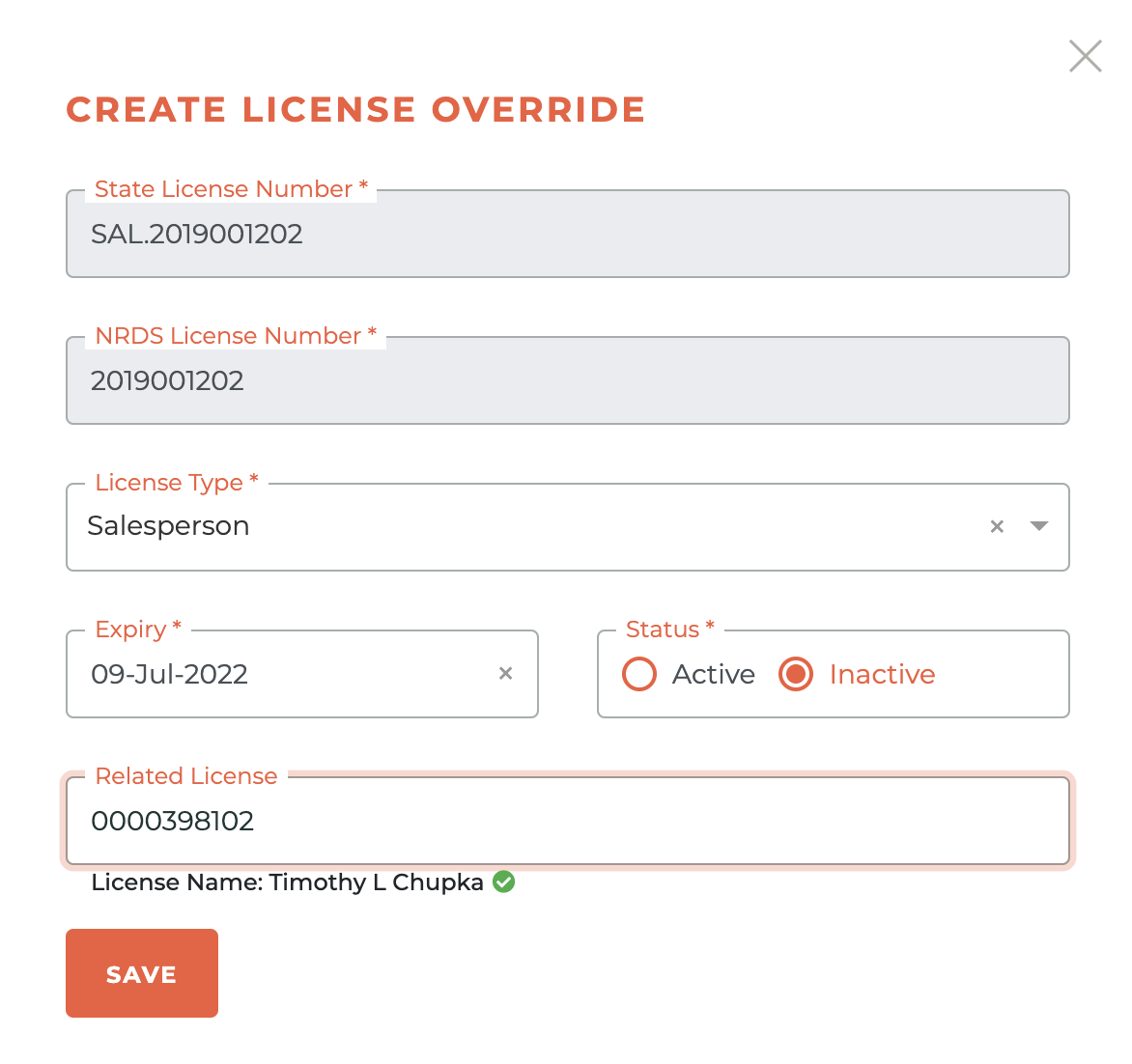Click the License Name Timothy L Chupka text
1132x1064 pixels.
[x=287, y=882]
